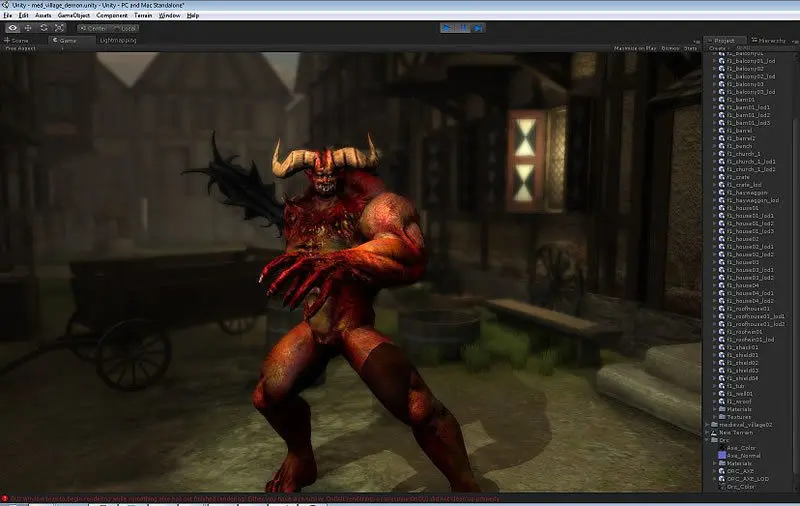Select the Move transform tool
This screenshot has height=506, width=800.
pos(28,28)
